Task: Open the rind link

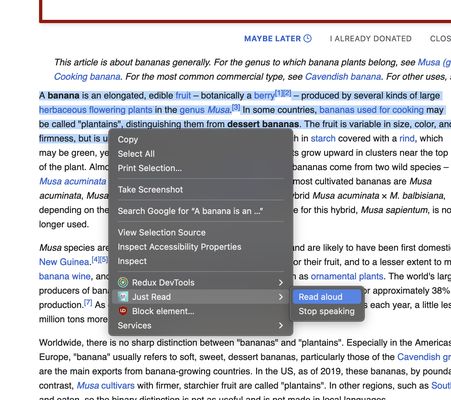Action: point(407,139)
